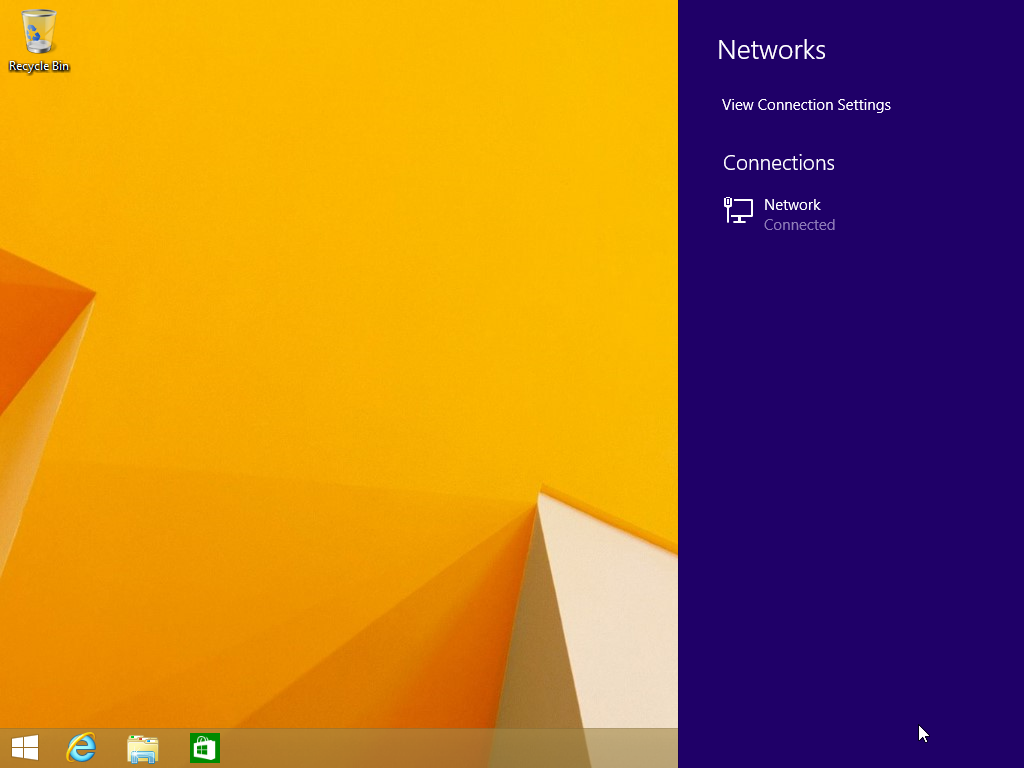Open the Windows Store from the taskbar
1024x768 pixels.
[205, 747]
